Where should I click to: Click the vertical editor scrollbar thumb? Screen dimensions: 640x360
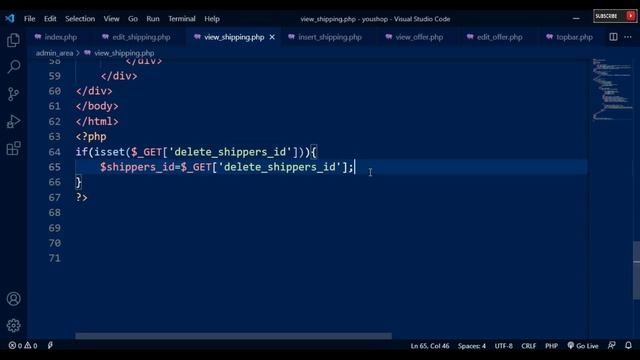636,271
